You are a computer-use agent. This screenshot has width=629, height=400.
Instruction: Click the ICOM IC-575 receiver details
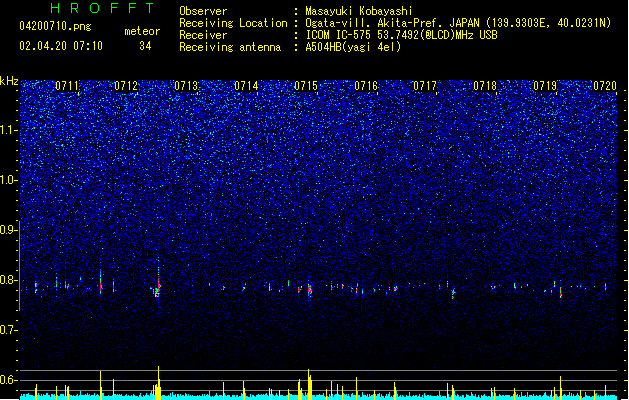401,35
